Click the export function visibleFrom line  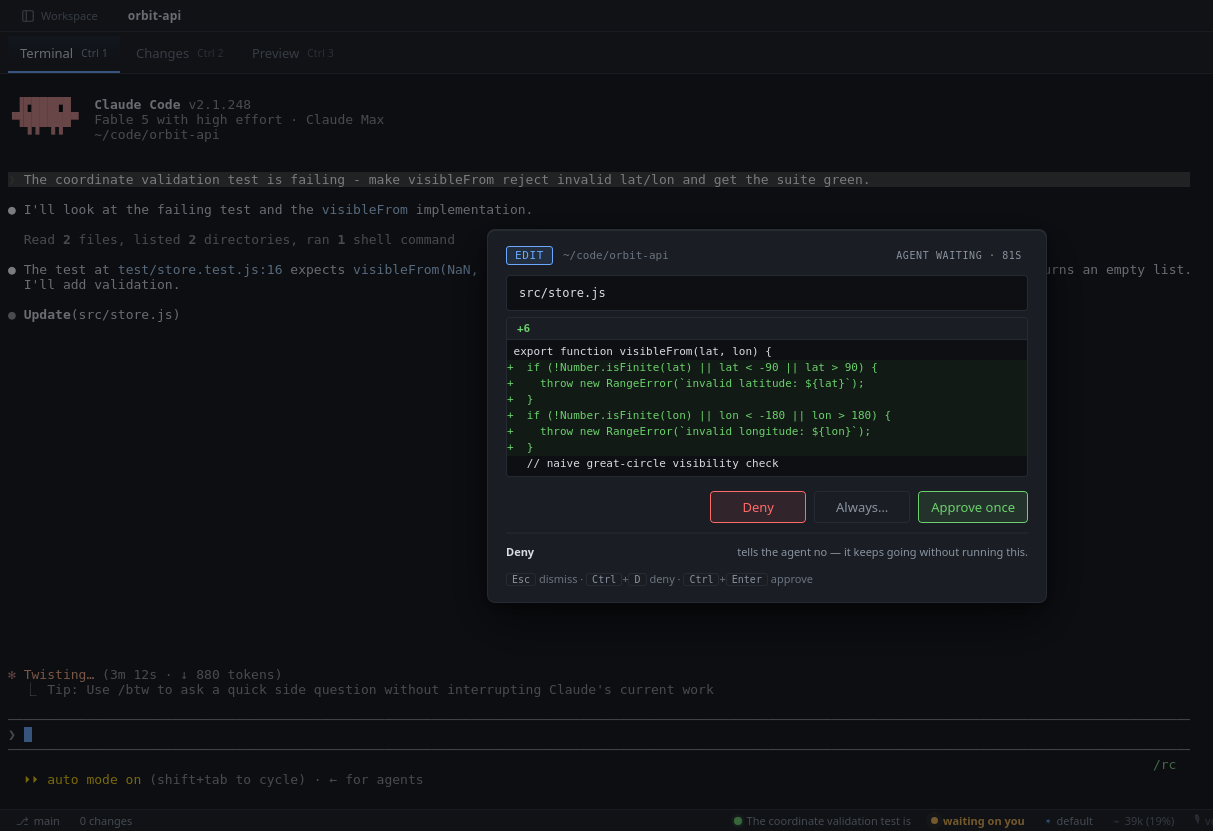click(x=767, y=351)
